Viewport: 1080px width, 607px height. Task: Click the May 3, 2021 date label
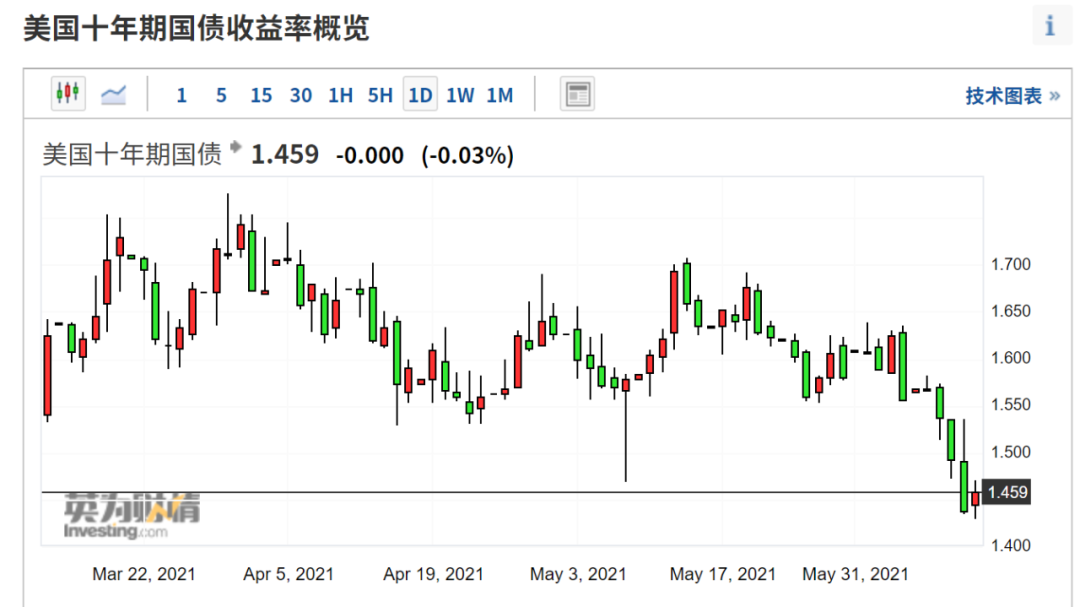pos(578,574)
